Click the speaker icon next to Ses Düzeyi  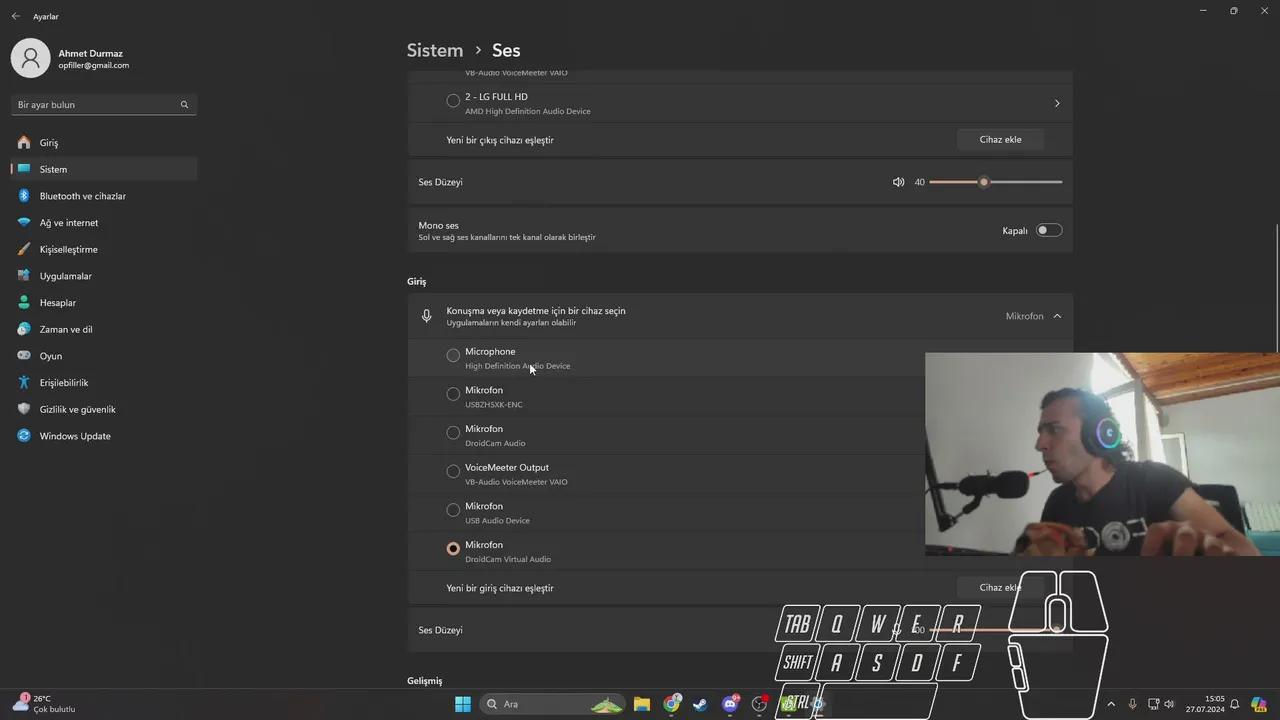[898, 182]
